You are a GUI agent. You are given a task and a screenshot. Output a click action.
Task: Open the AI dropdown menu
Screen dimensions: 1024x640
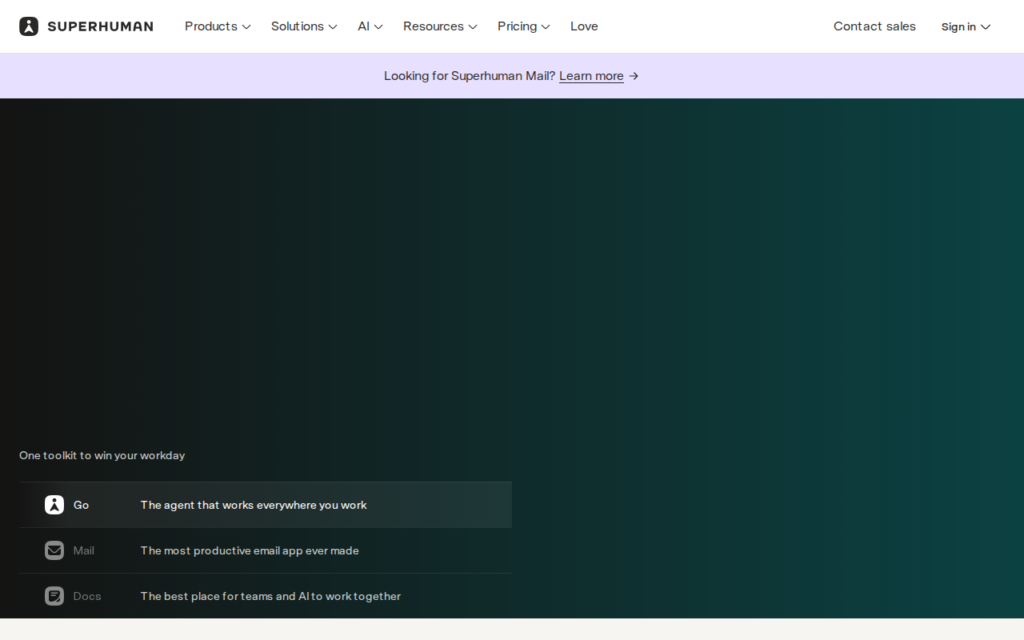(x=370, y=26)
